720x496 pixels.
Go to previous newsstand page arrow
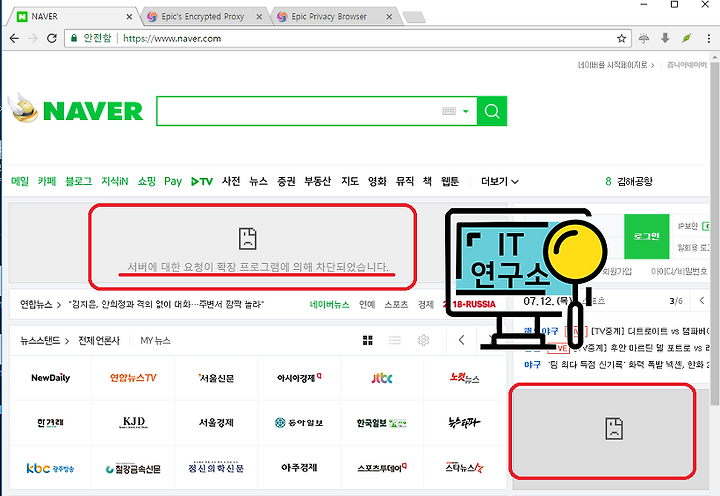tap(461, 340)
